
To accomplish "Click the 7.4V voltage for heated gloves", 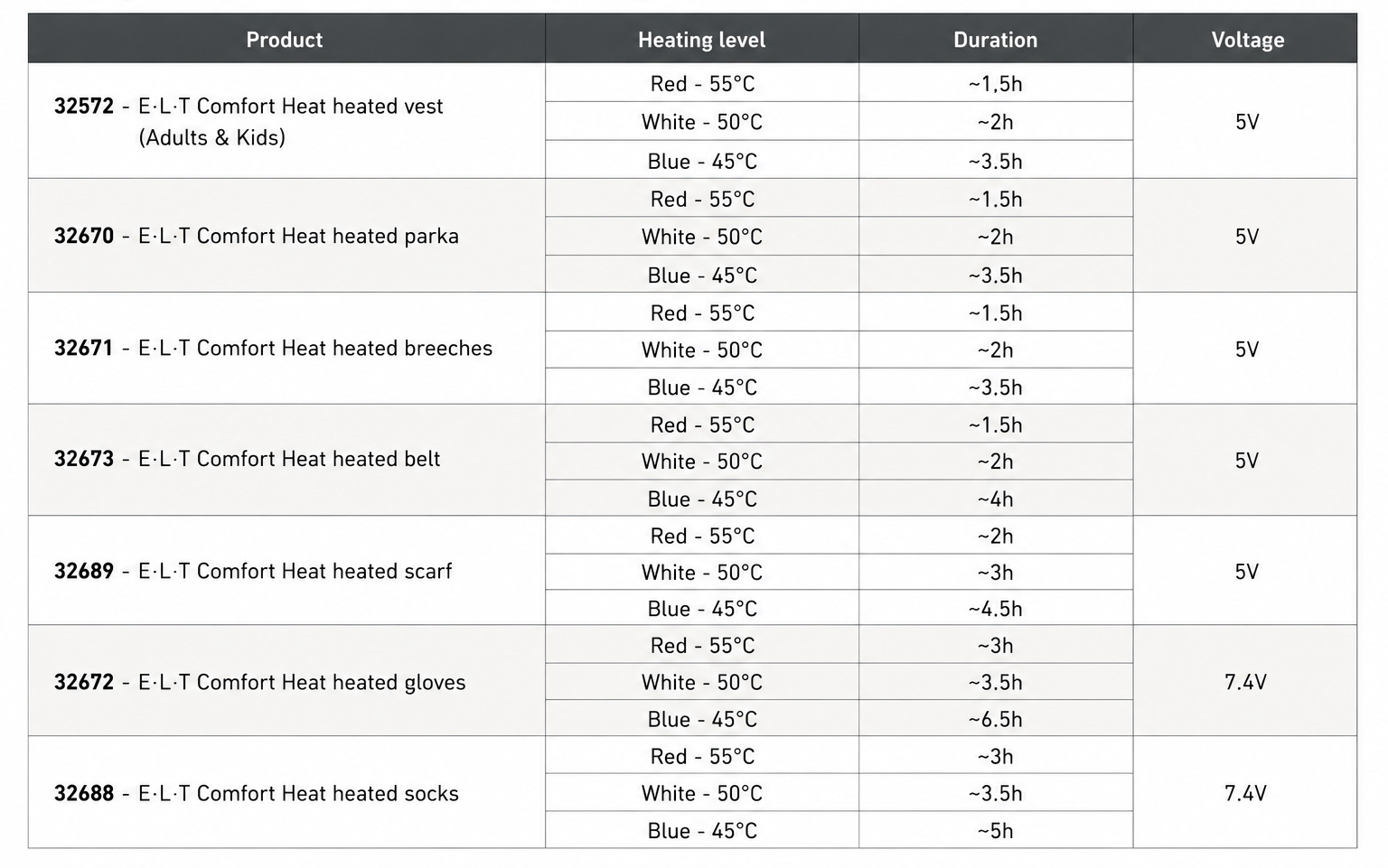I will pos(1245,681).
